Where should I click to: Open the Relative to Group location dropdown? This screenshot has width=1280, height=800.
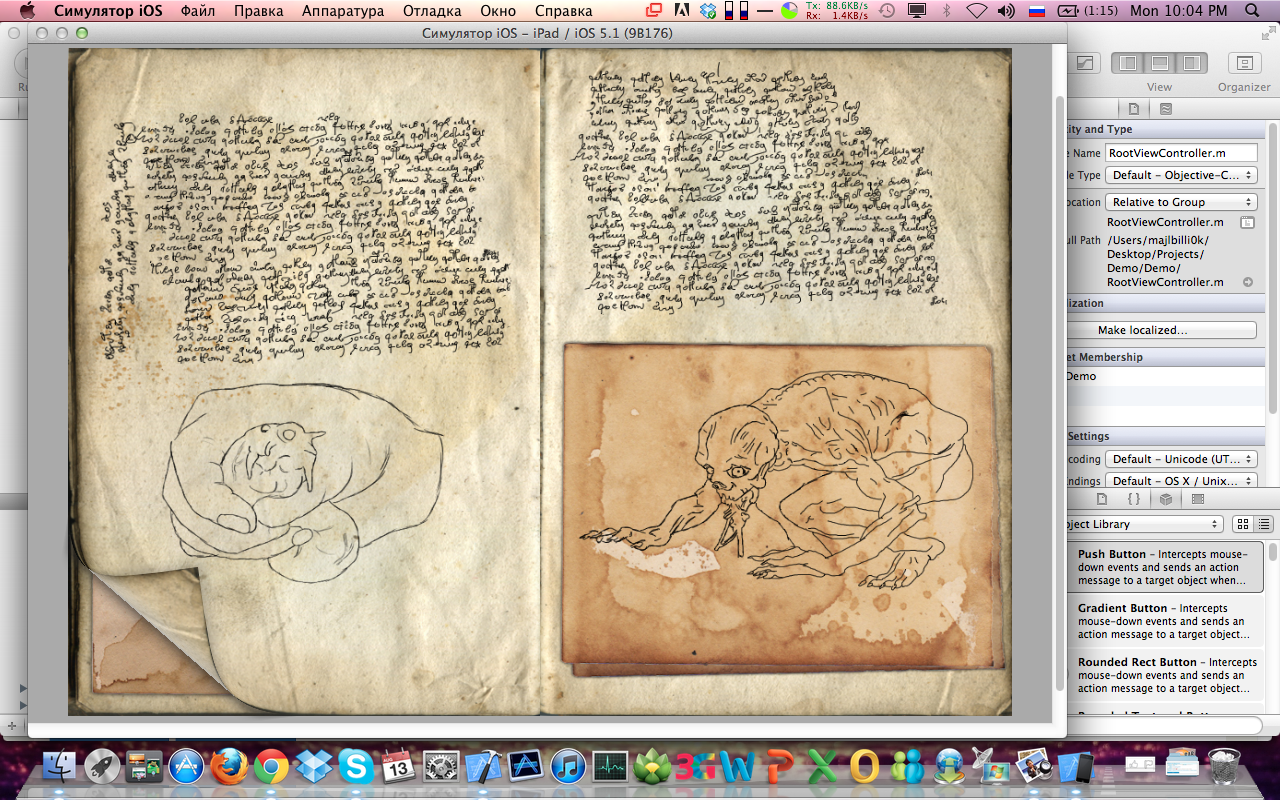[x=1180, y=202]
